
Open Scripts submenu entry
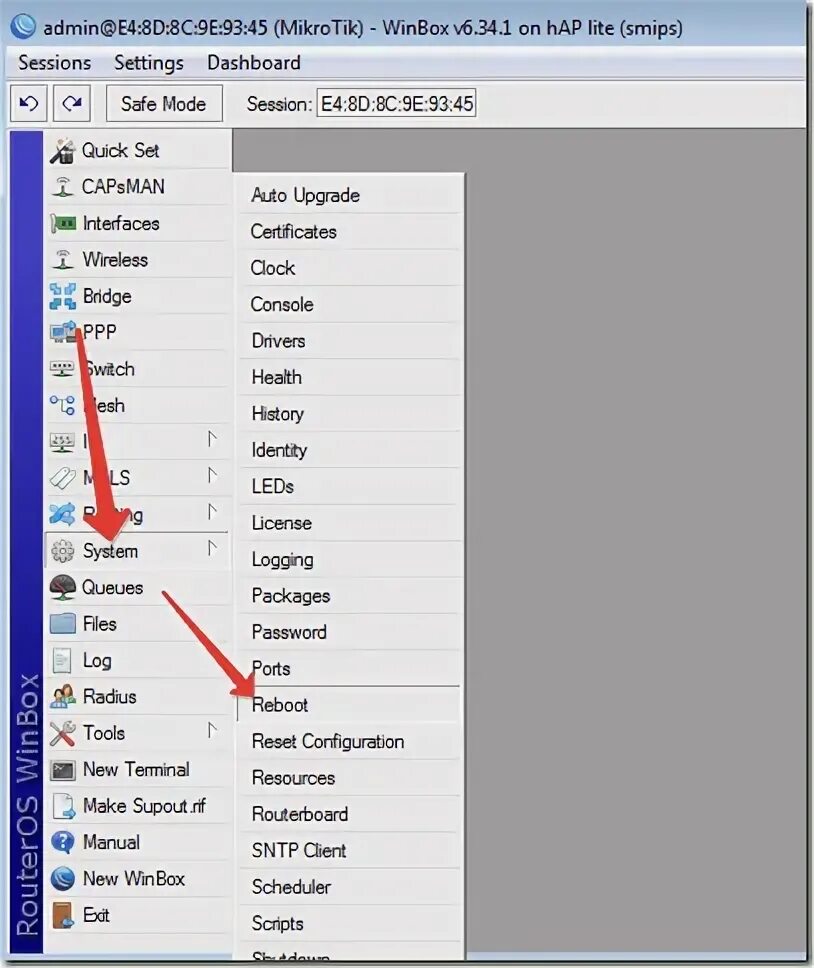coord(349,924)
